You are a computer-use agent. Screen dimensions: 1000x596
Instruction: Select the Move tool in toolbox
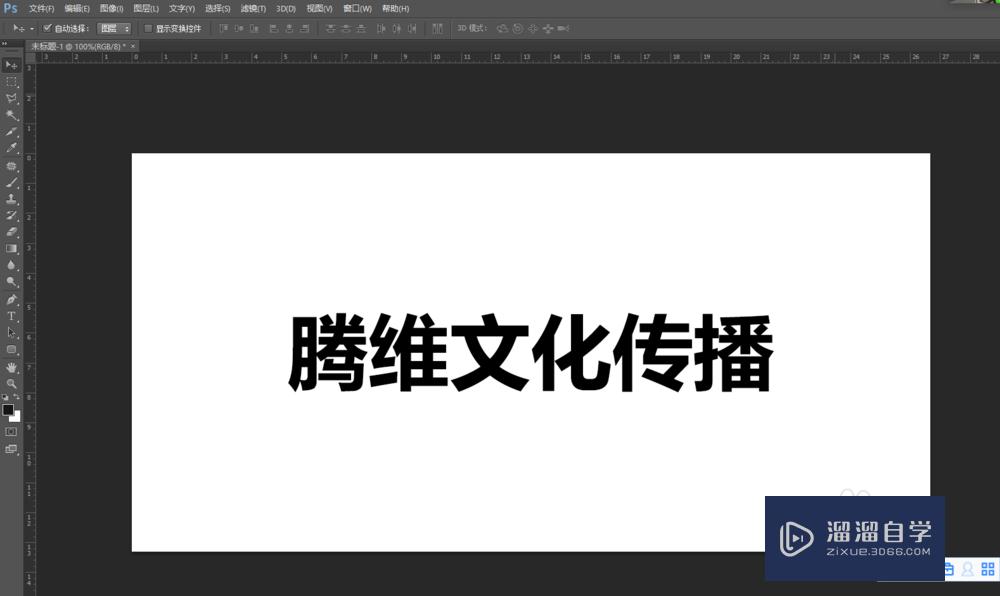tap(11, 65)
